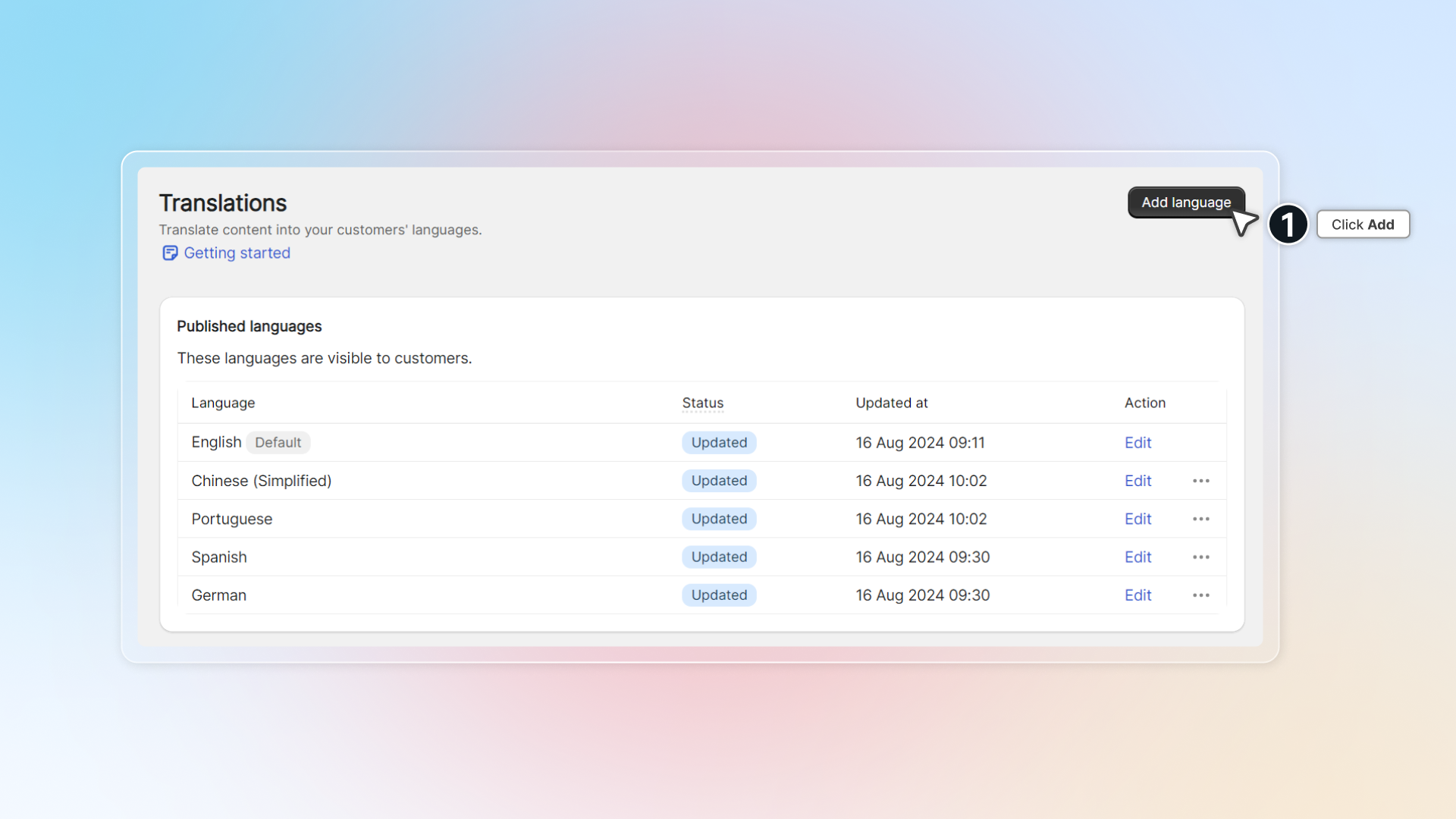Click the Updated badge for English
This screenshot has height=819, width=1456.
pos(719,443)
